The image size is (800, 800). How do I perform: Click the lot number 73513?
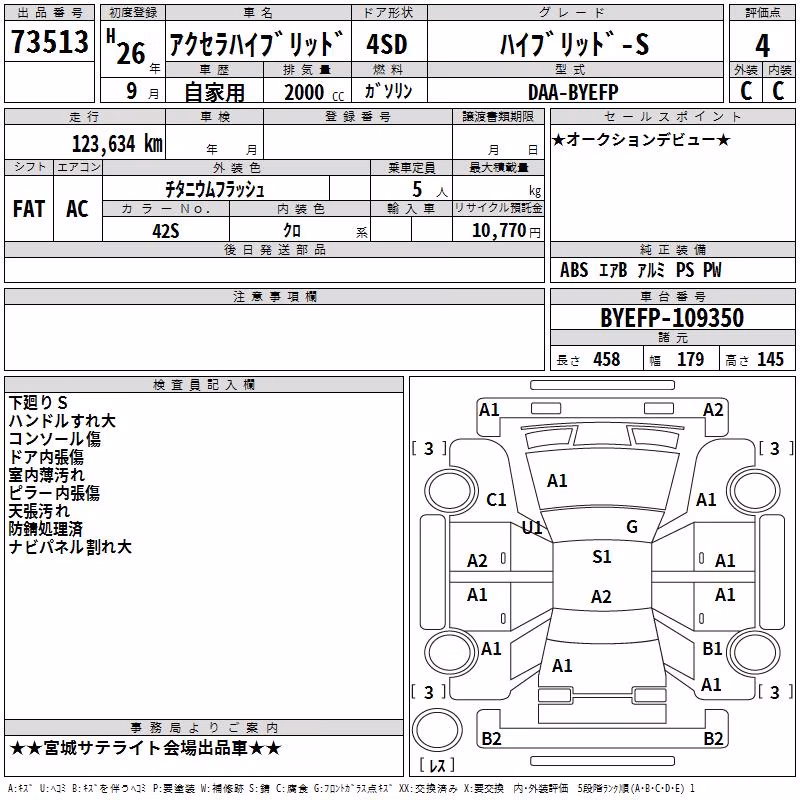tap(49, 41)
